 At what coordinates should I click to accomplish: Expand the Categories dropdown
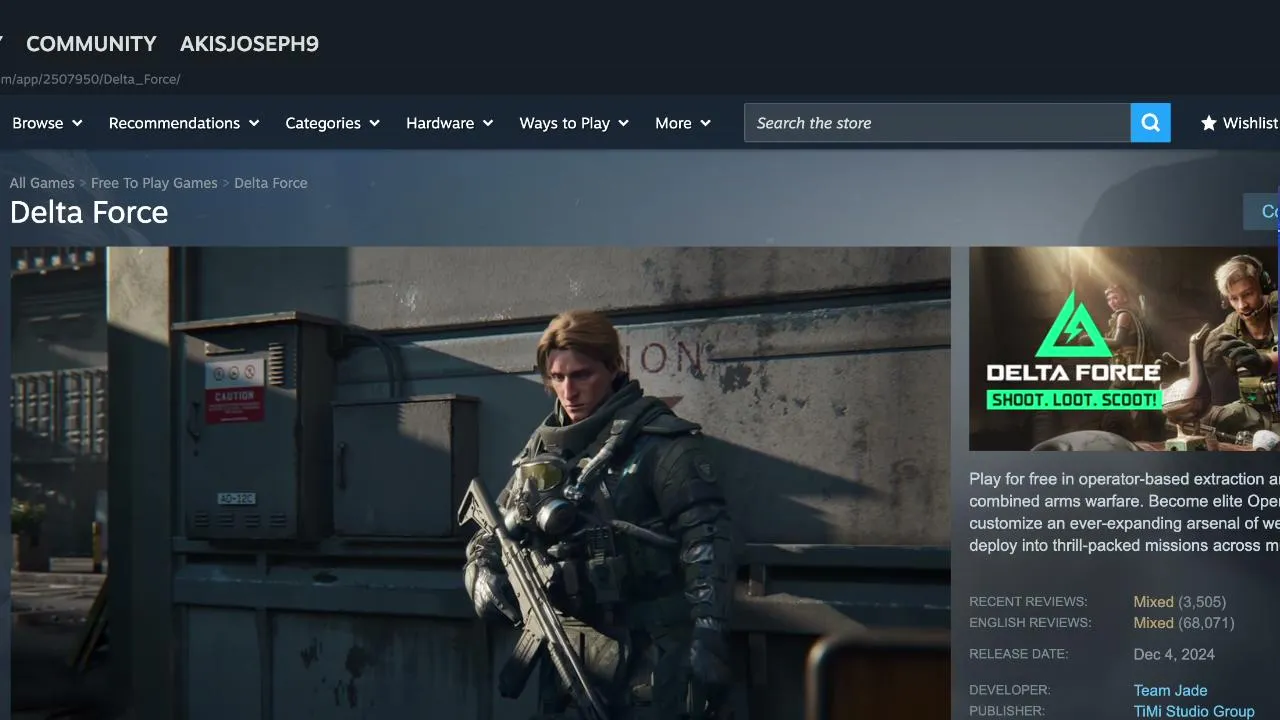point(333,123)
